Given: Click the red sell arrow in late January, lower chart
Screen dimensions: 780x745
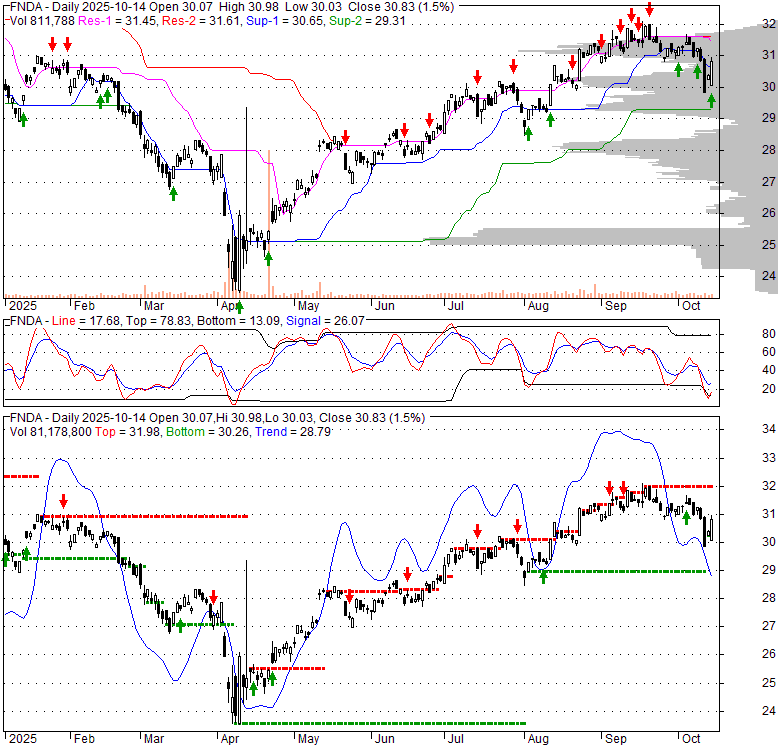Looking at the screenshot, I should (63, 500).
